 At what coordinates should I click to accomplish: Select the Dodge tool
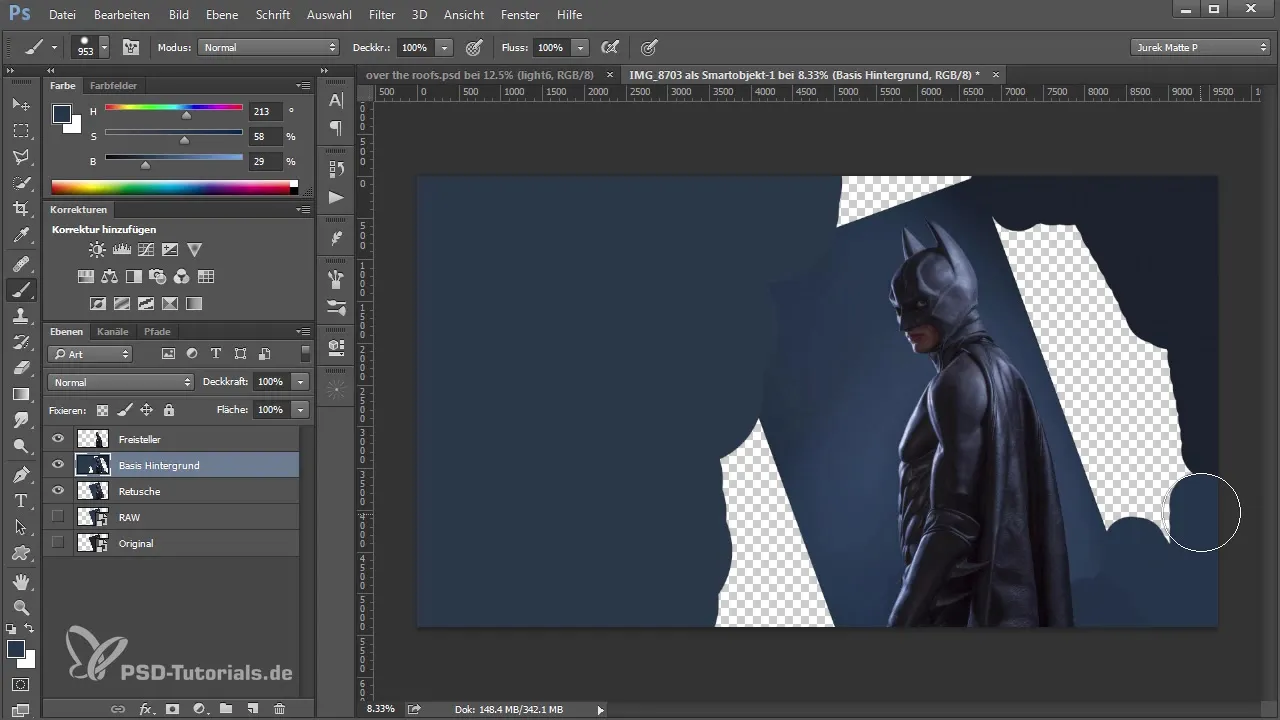pyautogui.click(x=21, y=446)
